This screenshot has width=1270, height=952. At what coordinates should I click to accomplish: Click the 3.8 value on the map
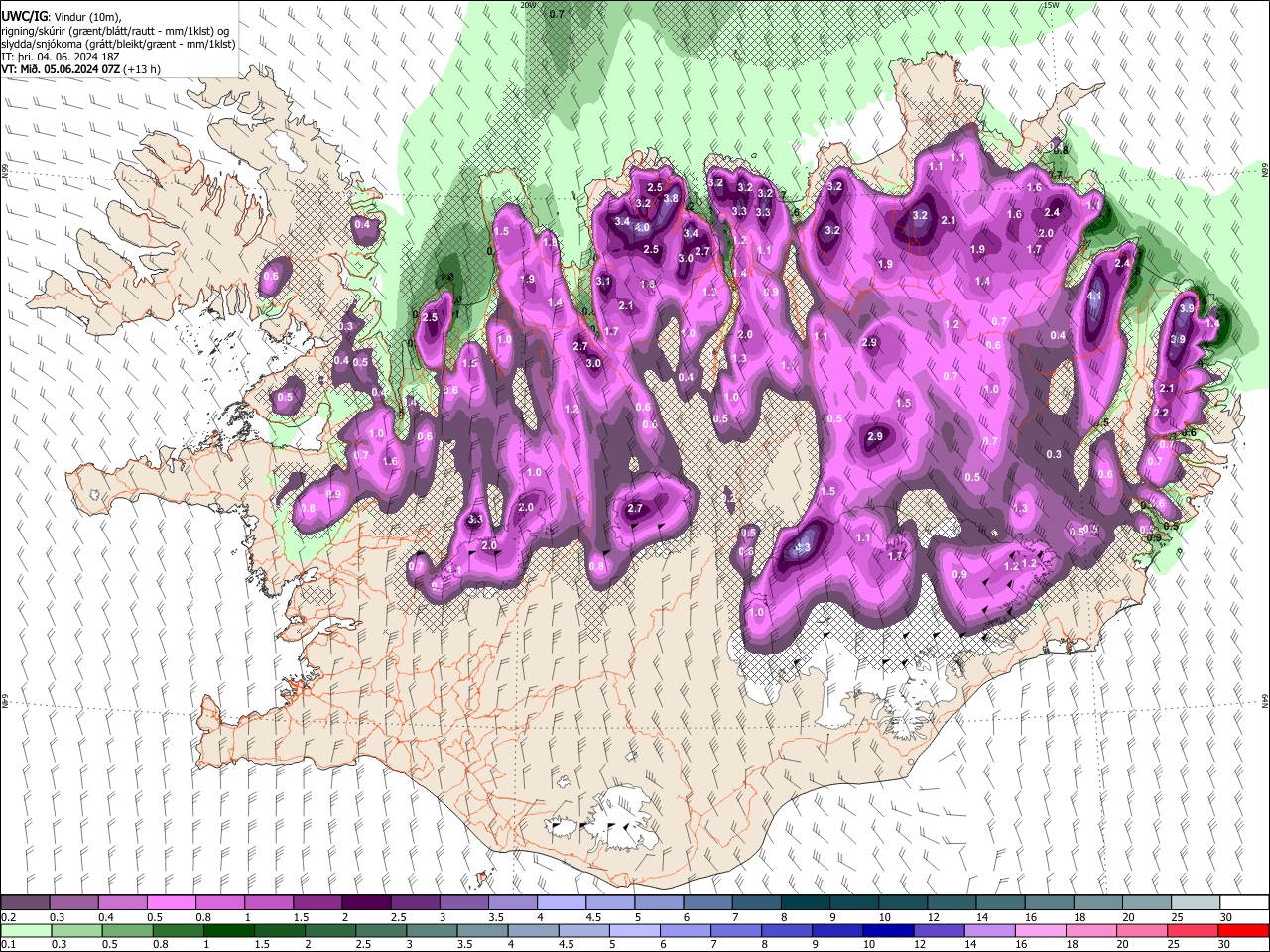pos(671,198)
